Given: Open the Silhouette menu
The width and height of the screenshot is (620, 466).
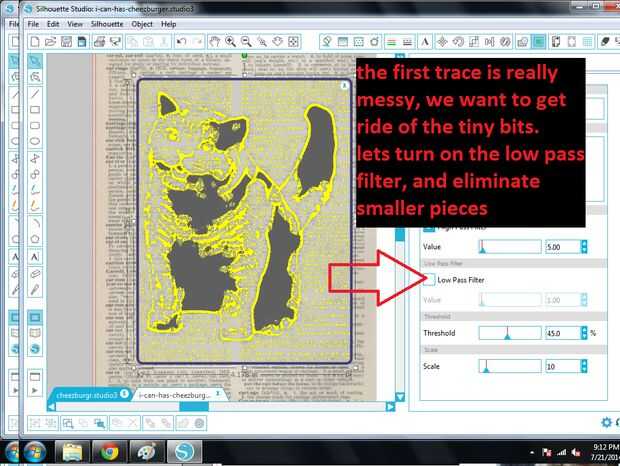Looking at the screenshot, I should tap(107, 24).
